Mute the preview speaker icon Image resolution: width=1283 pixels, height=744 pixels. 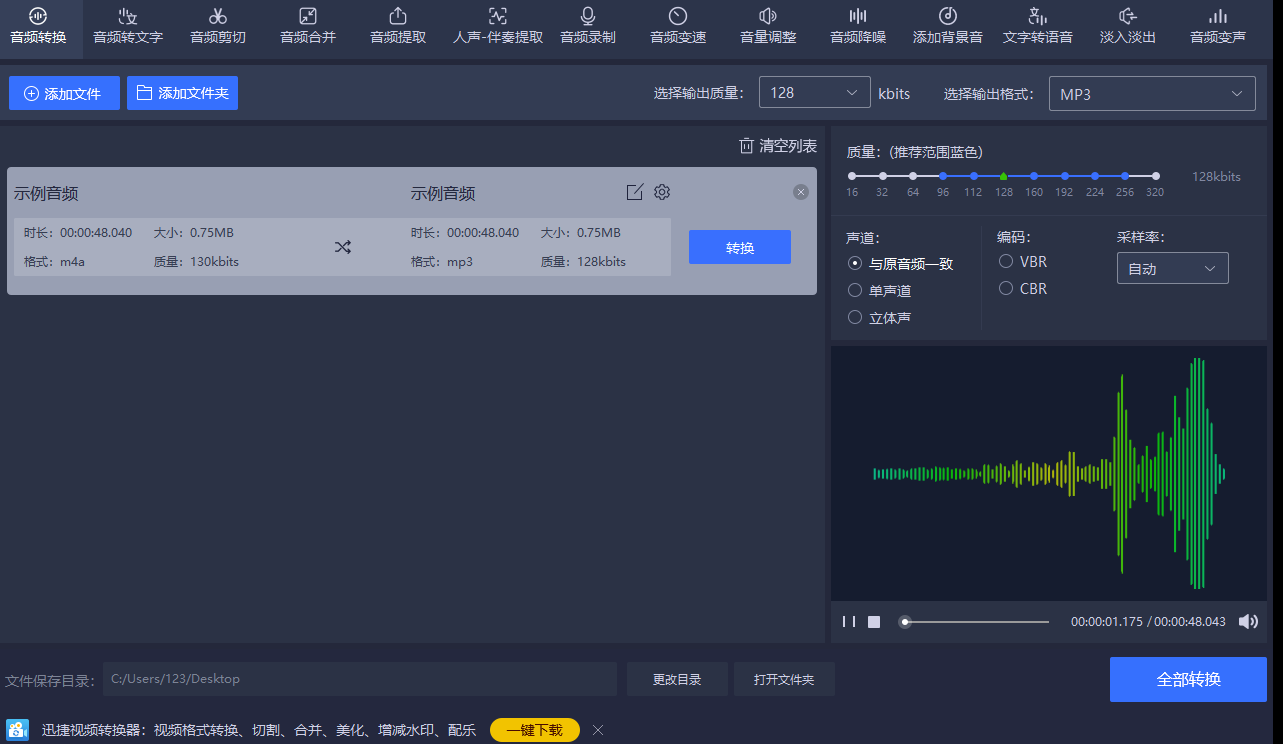pyautogui.click(x=1248, y=622)
